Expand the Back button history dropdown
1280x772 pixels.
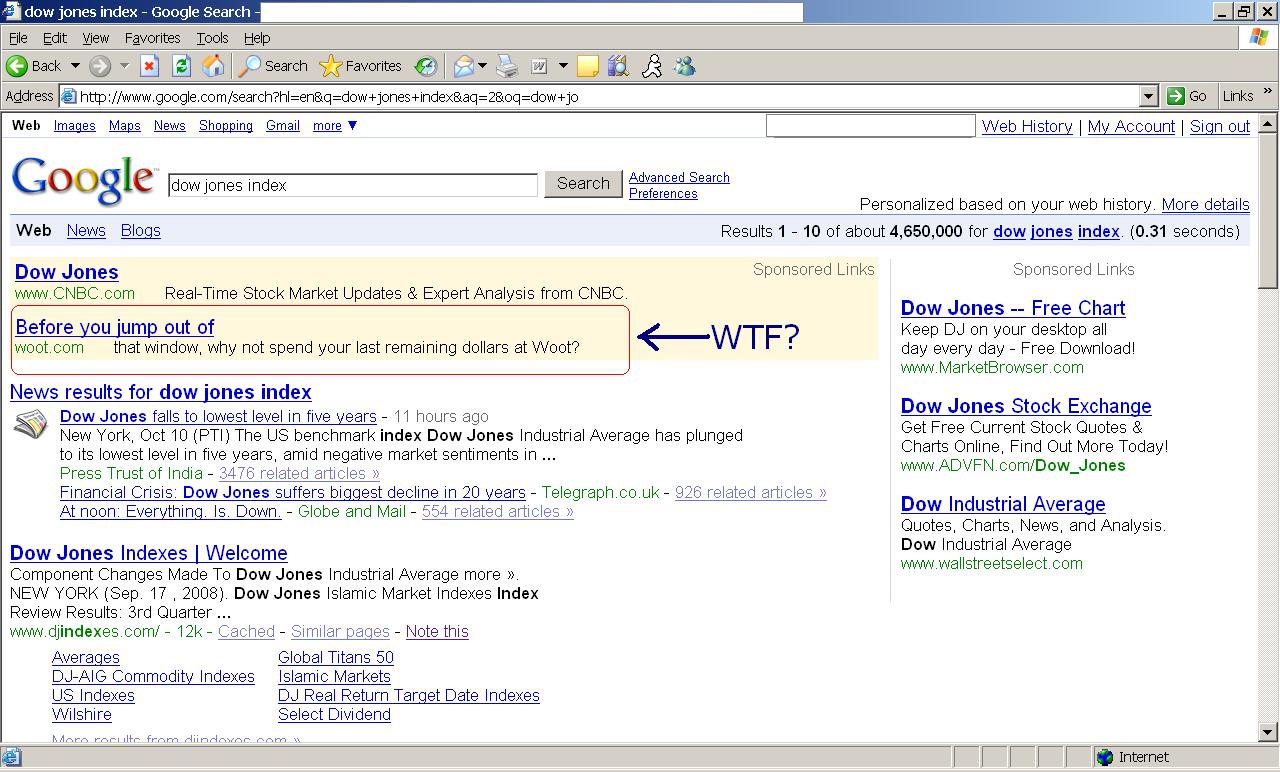(x=75, y=66)
